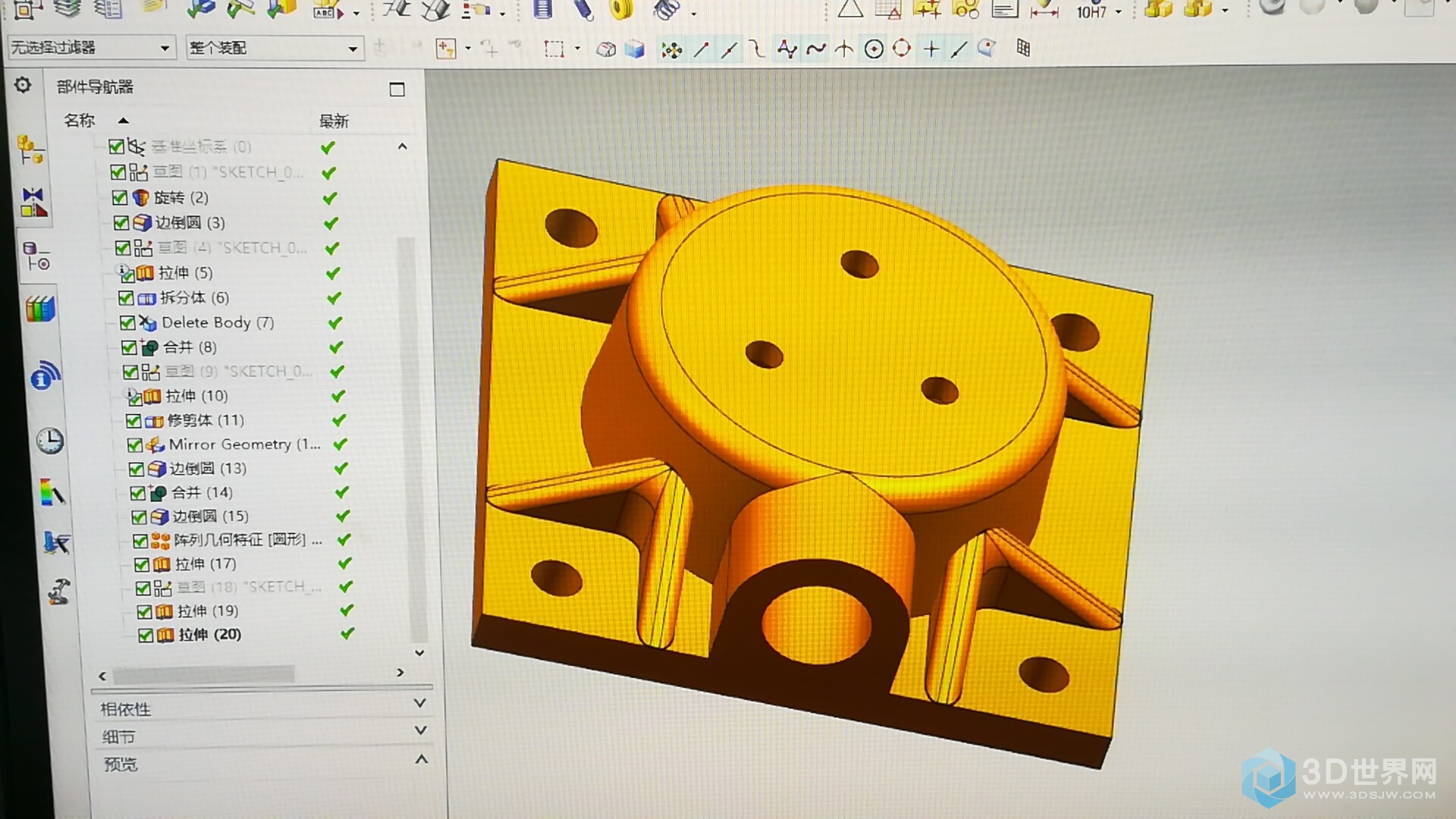Image resolution: width=1456 pixels, height=819 pixels.
Task: Collapse the 预览 panel section
Action: 422,759
